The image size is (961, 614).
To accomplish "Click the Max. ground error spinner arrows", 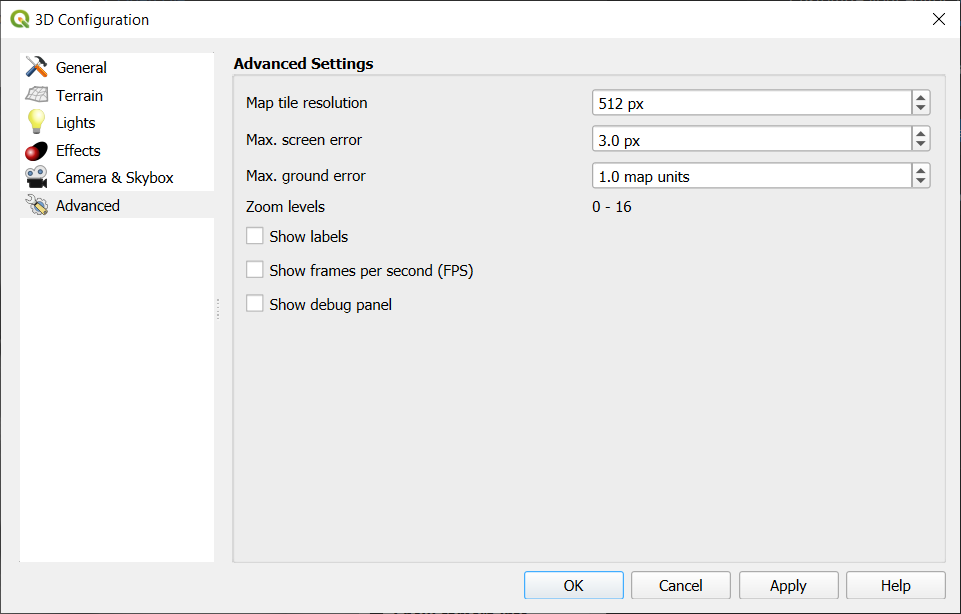I will point(920,175).
